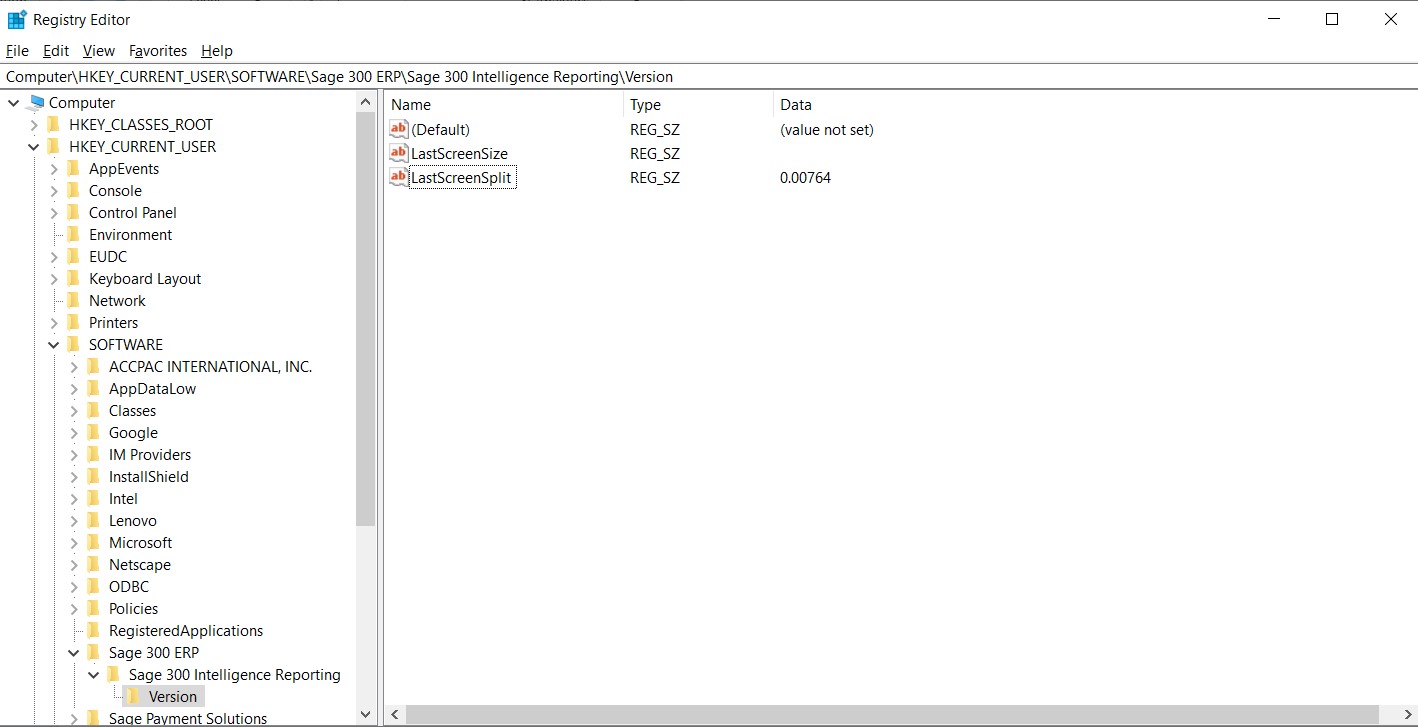Open the File menu

pyautogui.click(x=17, y=51)
